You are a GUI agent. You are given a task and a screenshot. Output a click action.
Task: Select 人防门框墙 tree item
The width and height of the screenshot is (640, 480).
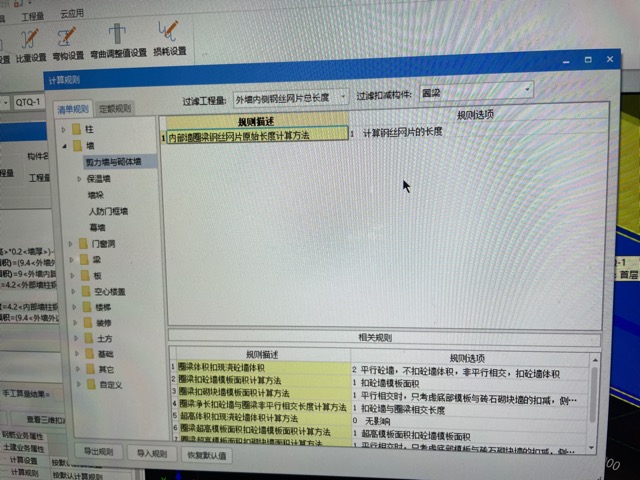click(108, 211)
